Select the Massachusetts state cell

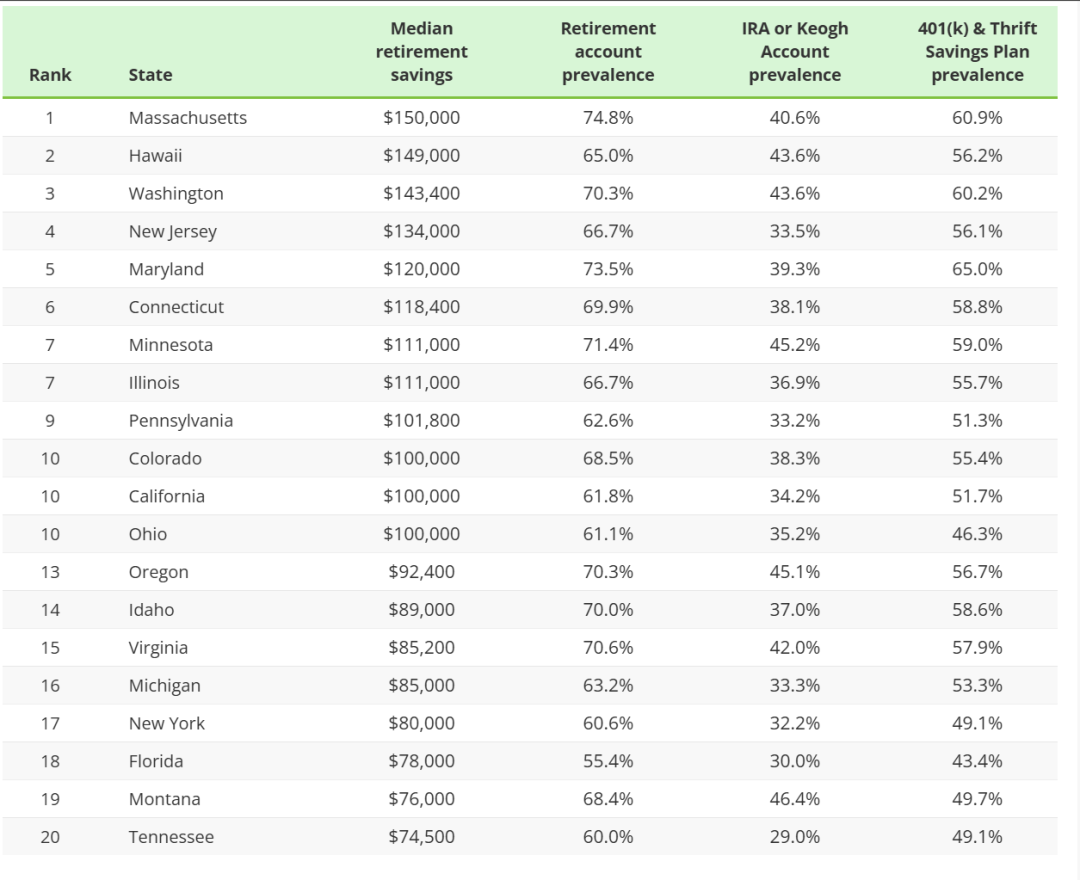[187, 118]
